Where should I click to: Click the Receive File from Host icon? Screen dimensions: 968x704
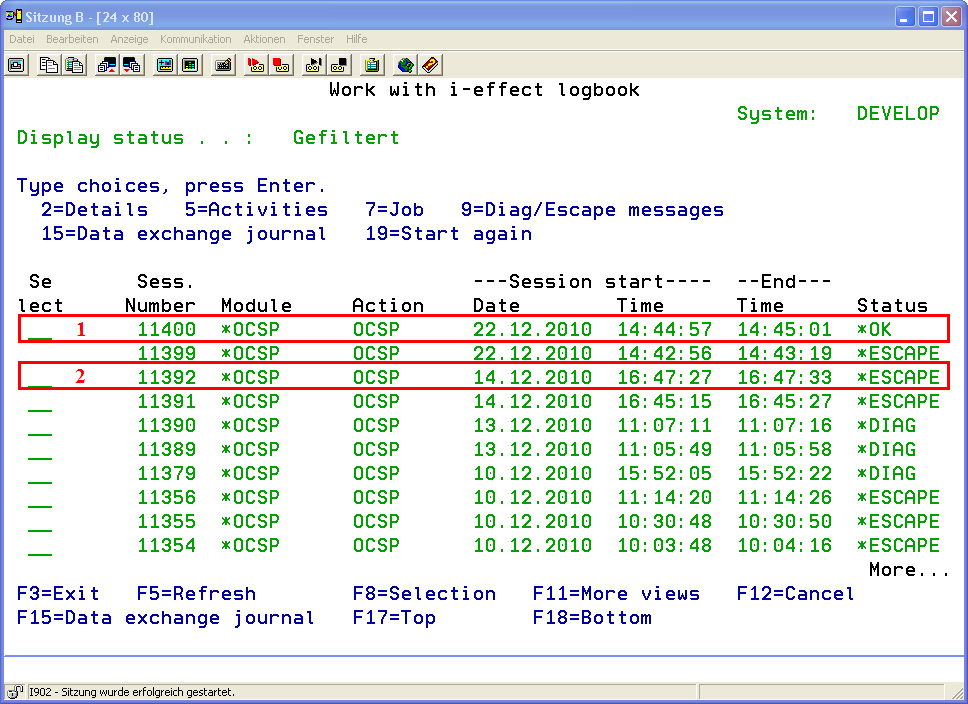[132, 65]
